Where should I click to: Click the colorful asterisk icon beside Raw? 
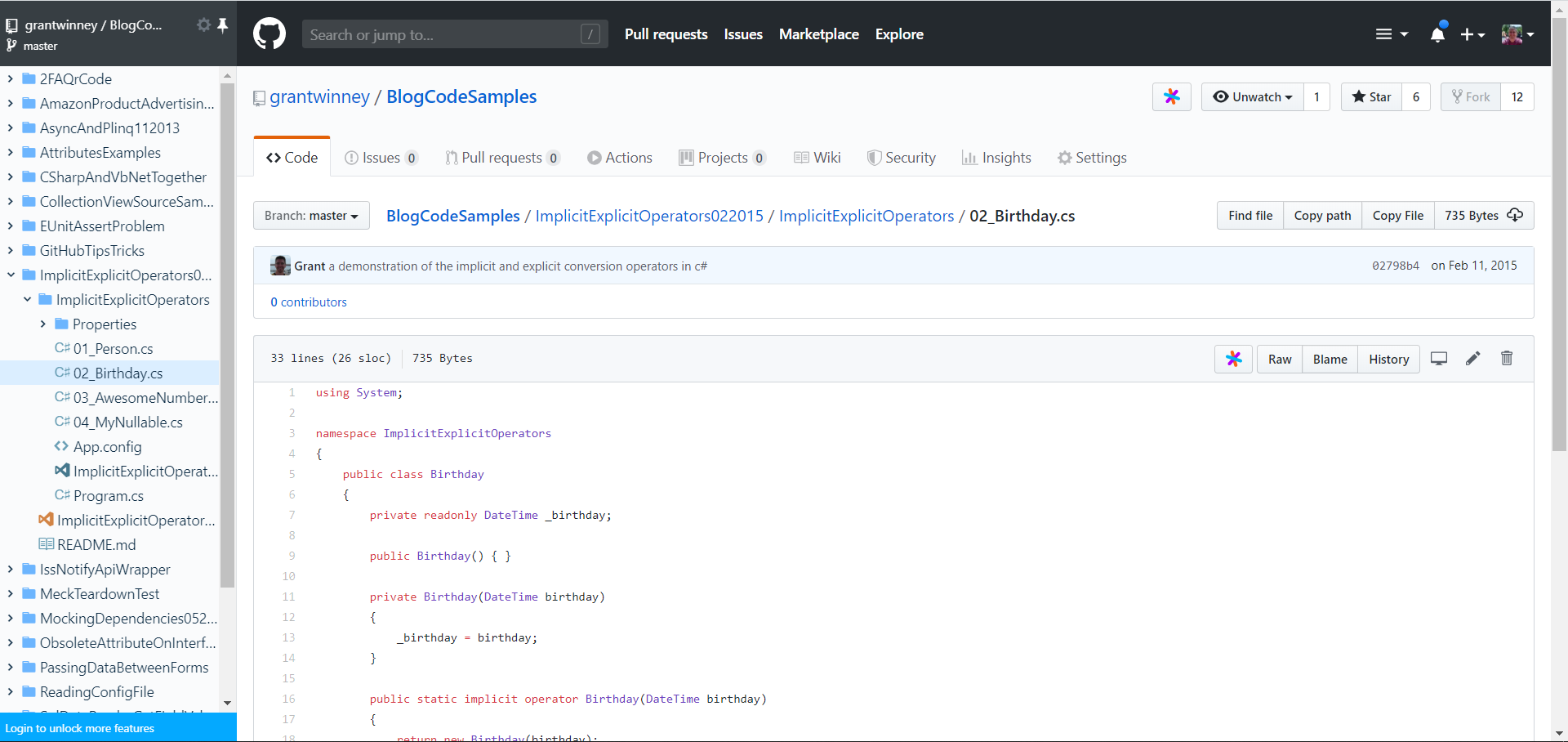pyautogui.click(x=1233, y=359)
